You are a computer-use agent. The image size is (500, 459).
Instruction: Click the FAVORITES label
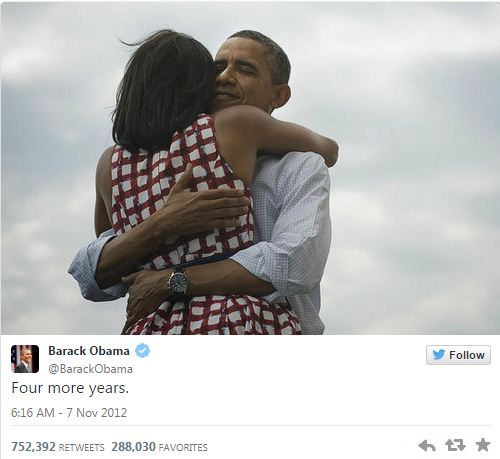[183, 447]
